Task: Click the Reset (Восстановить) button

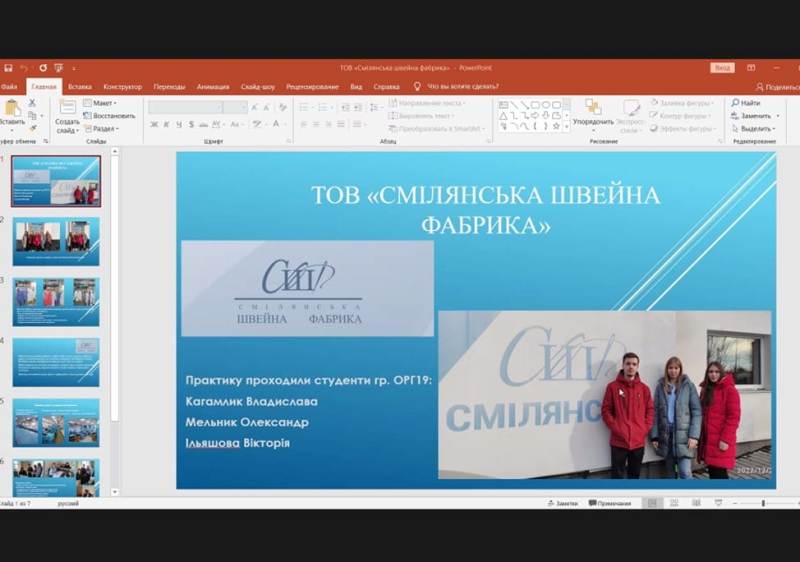Action: 111,115
